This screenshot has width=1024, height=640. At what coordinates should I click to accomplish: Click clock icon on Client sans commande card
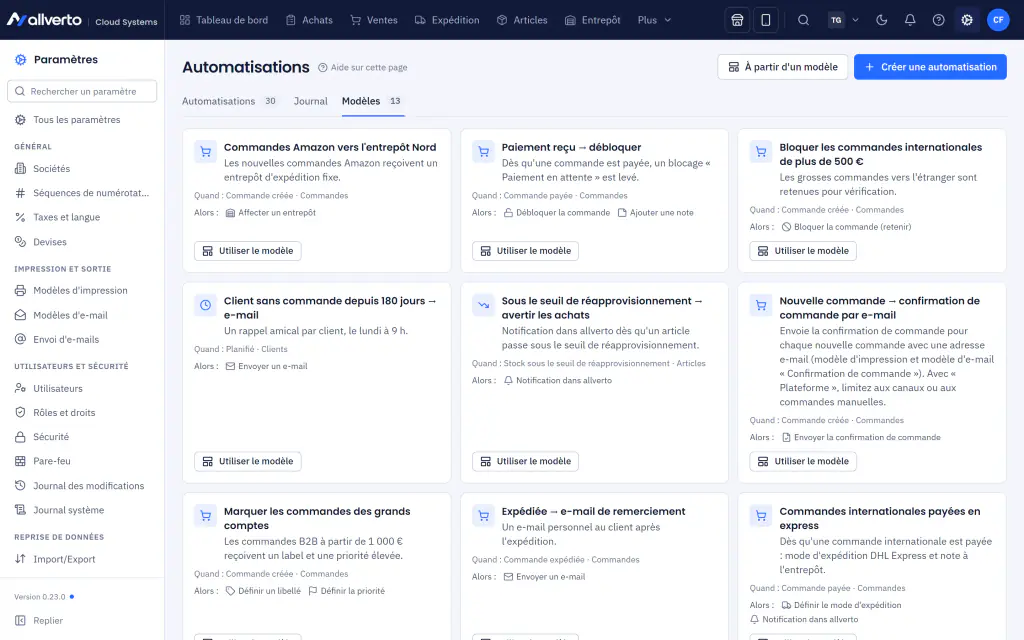click(x=206, y=306)
